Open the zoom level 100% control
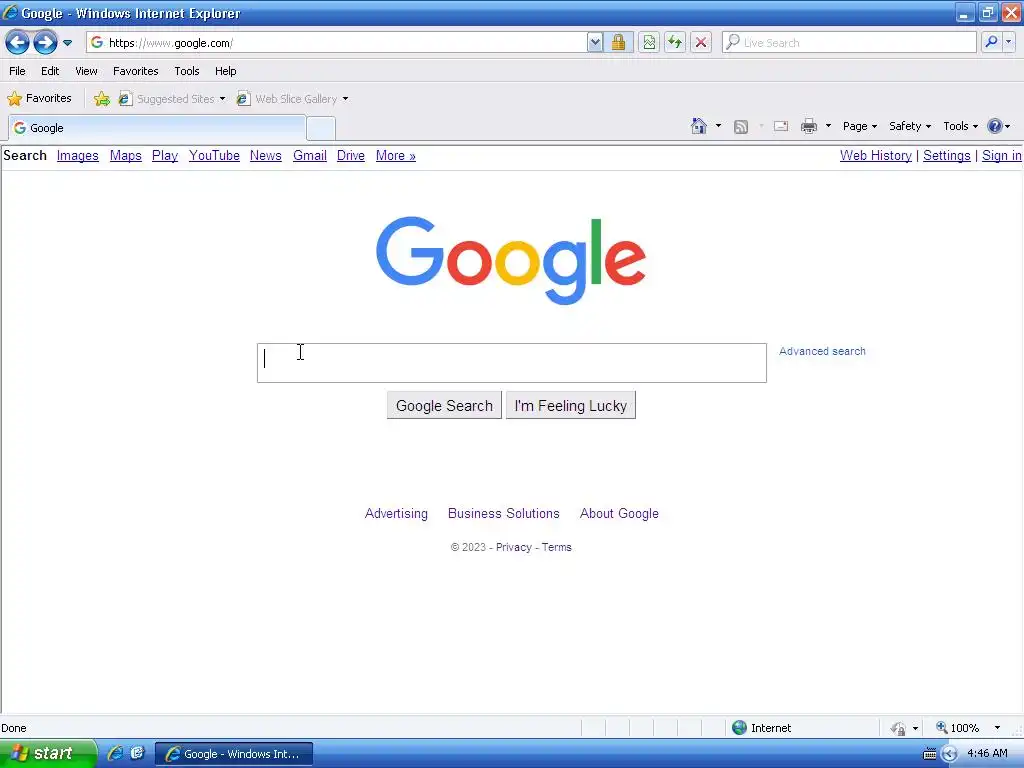This screenshot has width=1024, height=768. [967, 728]
